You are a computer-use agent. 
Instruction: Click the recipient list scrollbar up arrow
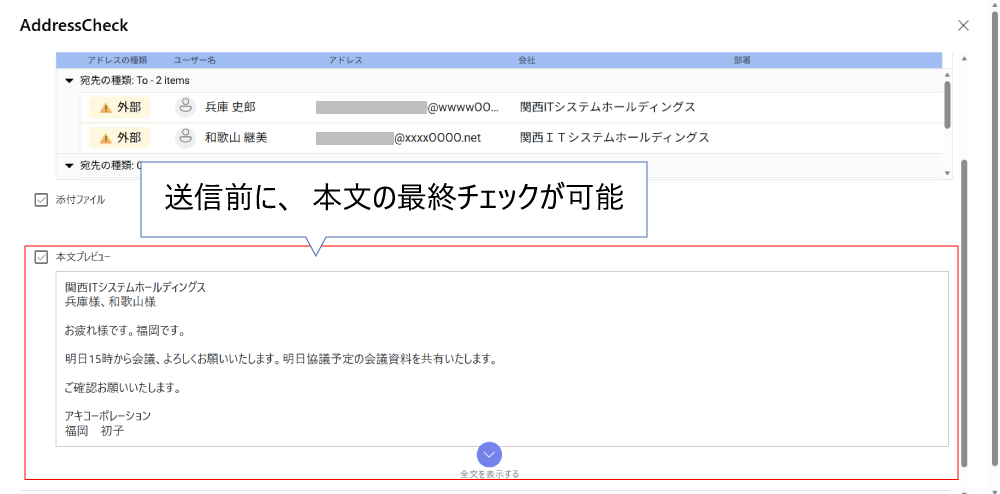tap(947, 73)
